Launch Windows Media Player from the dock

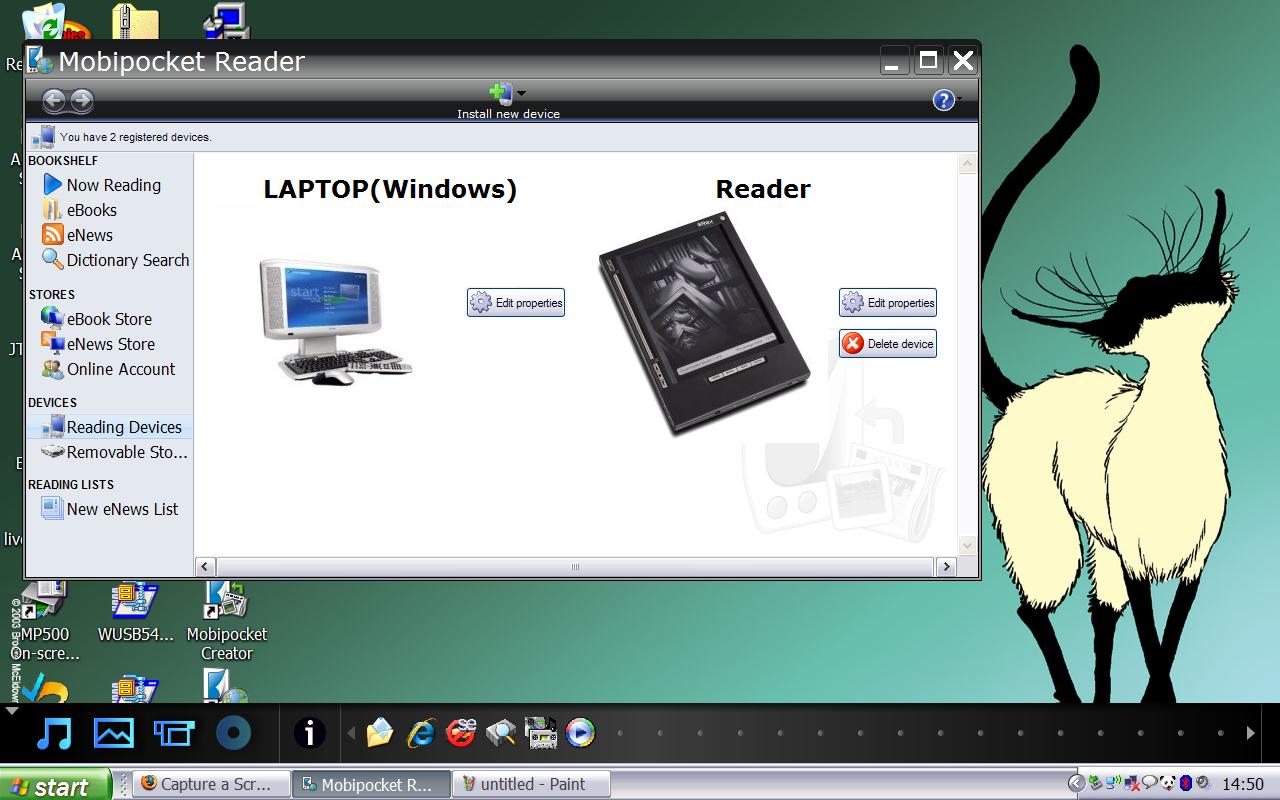click(x=580, y=733)
